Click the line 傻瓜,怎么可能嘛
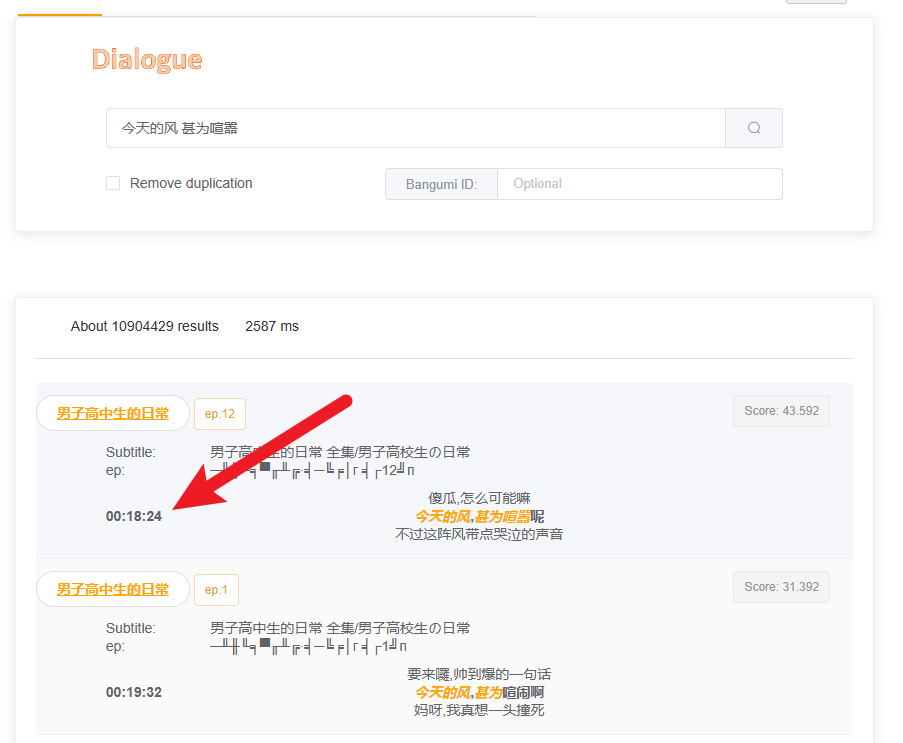Viewport: 903px width, 743px height. point(479,498)
